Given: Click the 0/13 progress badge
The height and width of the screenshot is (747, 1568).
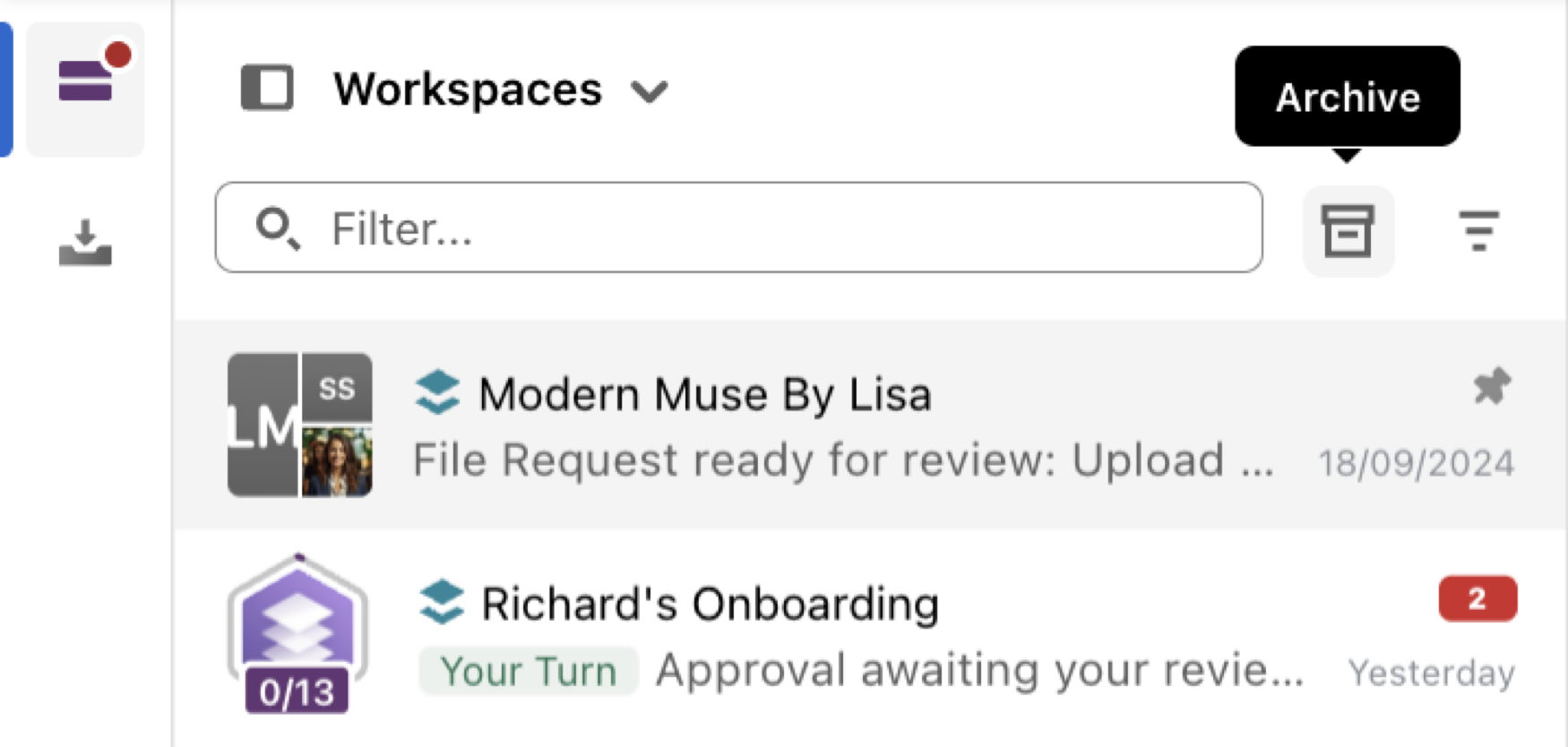Looking at the screenshot, I should [297, 691].
